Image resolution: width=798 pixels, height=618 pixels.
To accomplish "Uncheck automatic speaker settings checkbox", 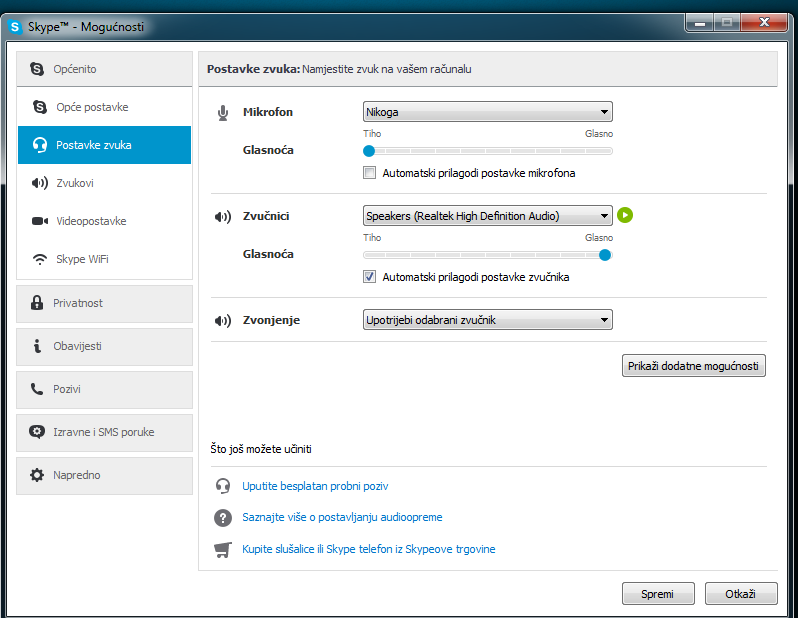I will 370,277.
